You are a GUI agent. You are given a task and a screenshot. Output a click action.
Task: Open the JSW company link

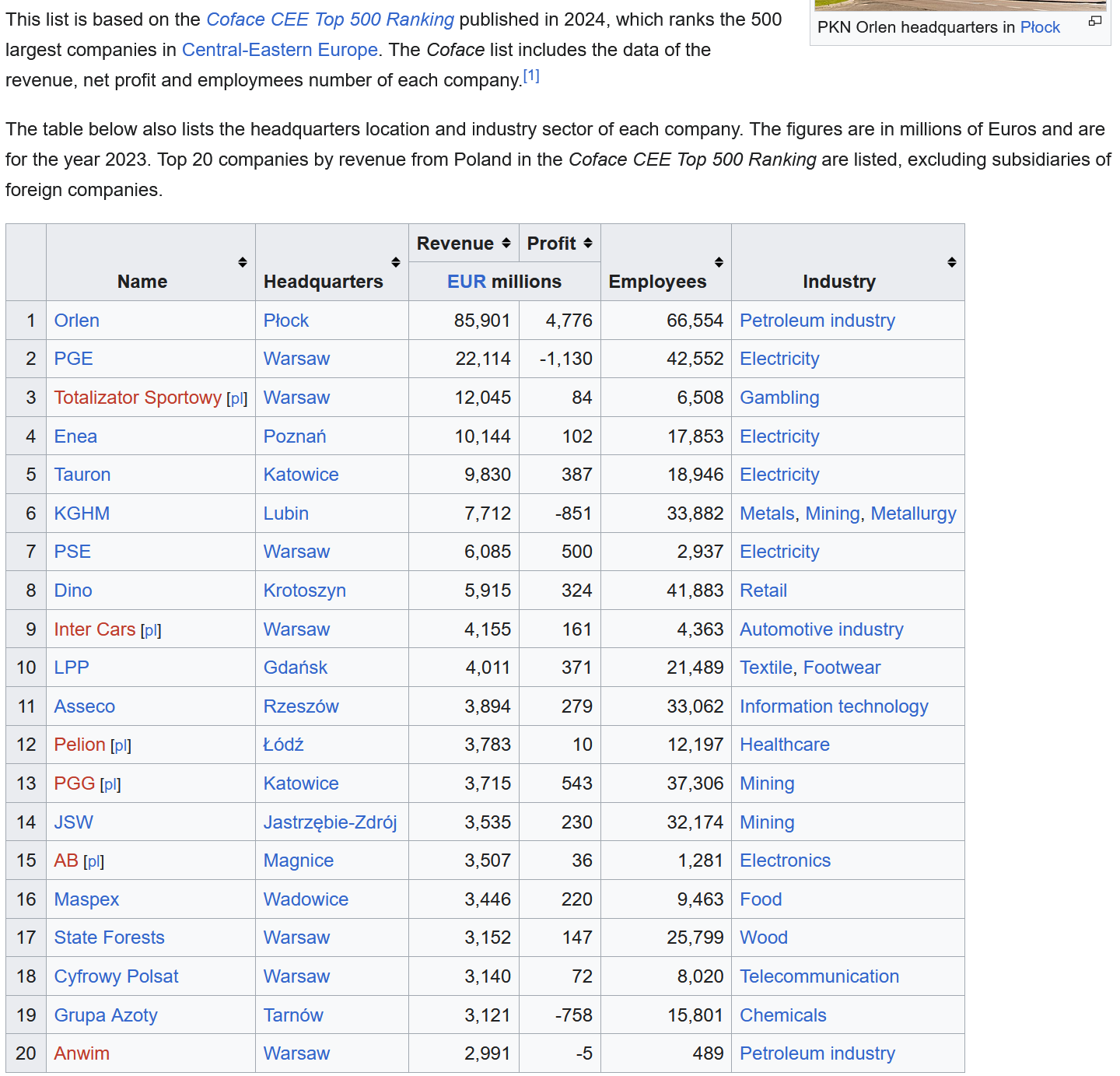[x=74, y=822]
